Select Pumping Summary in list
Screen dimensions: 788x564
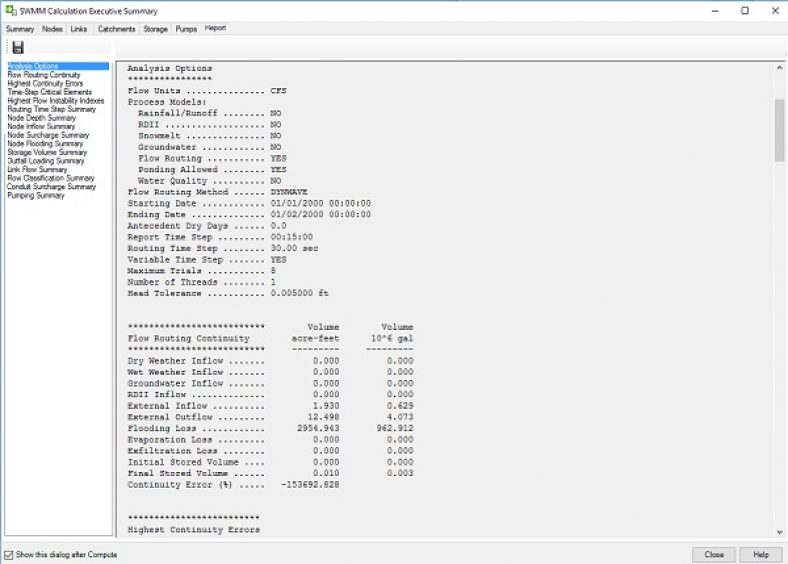click(36, 195)
